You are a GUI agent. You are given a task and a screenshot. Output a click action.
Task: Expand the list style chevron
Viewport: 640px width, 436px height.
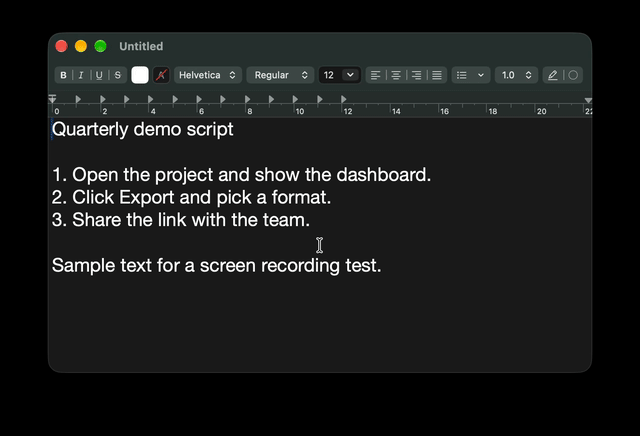[x=481, y=75]
